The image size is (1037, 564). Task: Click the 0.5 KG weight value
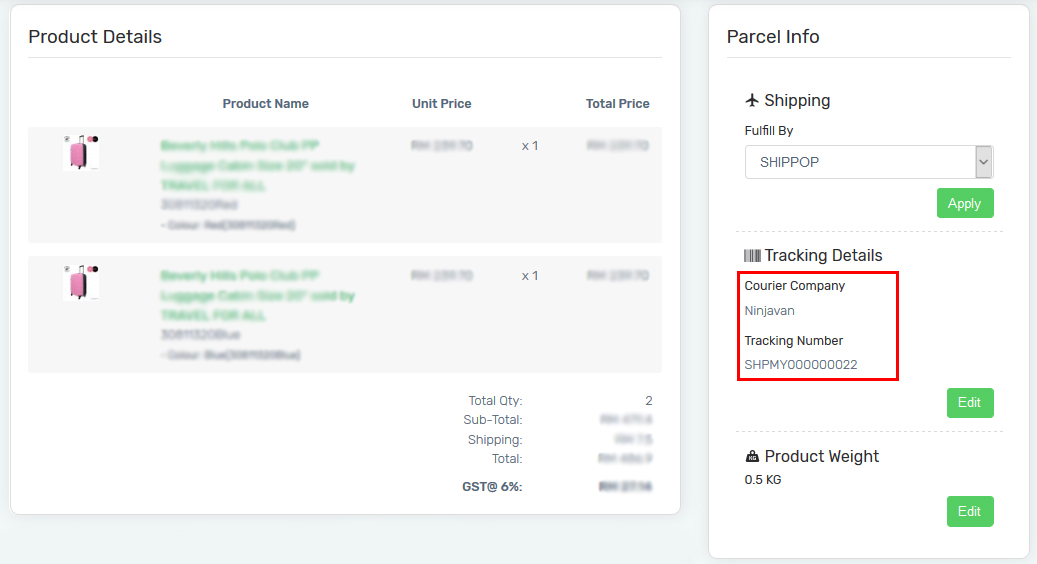point(763,480)
